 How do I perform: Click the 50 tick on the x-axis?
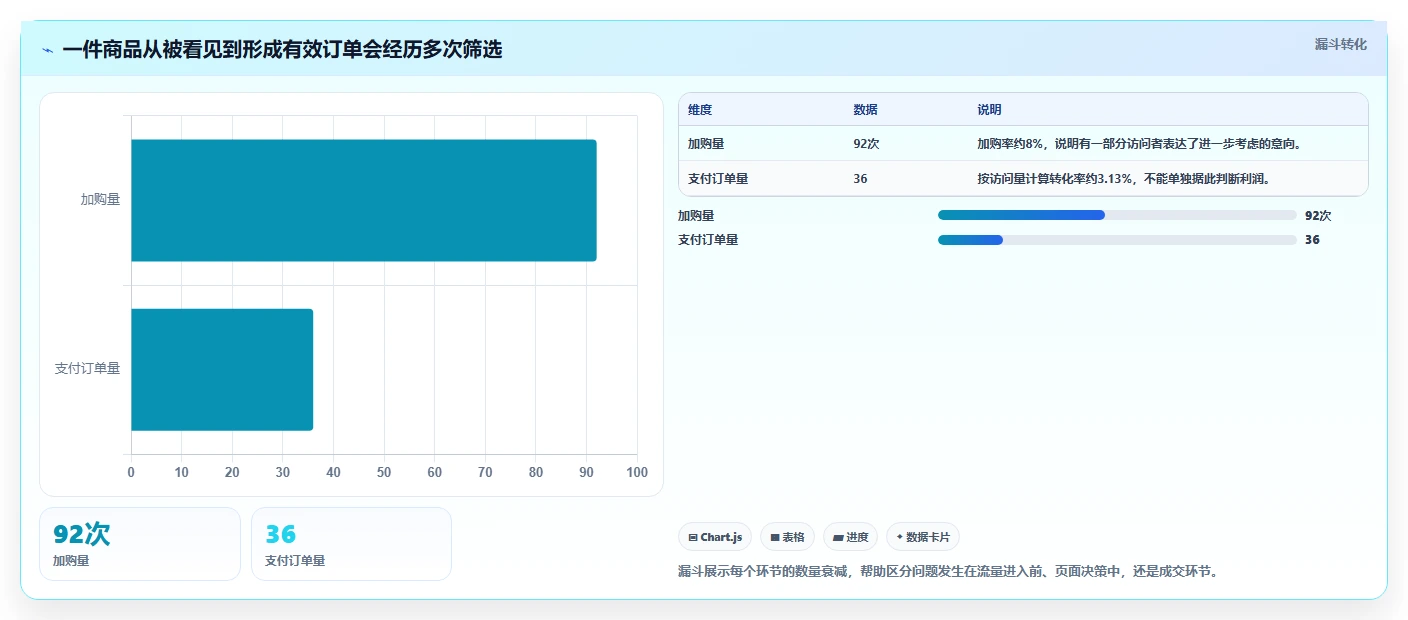pyautogui.click(x=384, y=472)
